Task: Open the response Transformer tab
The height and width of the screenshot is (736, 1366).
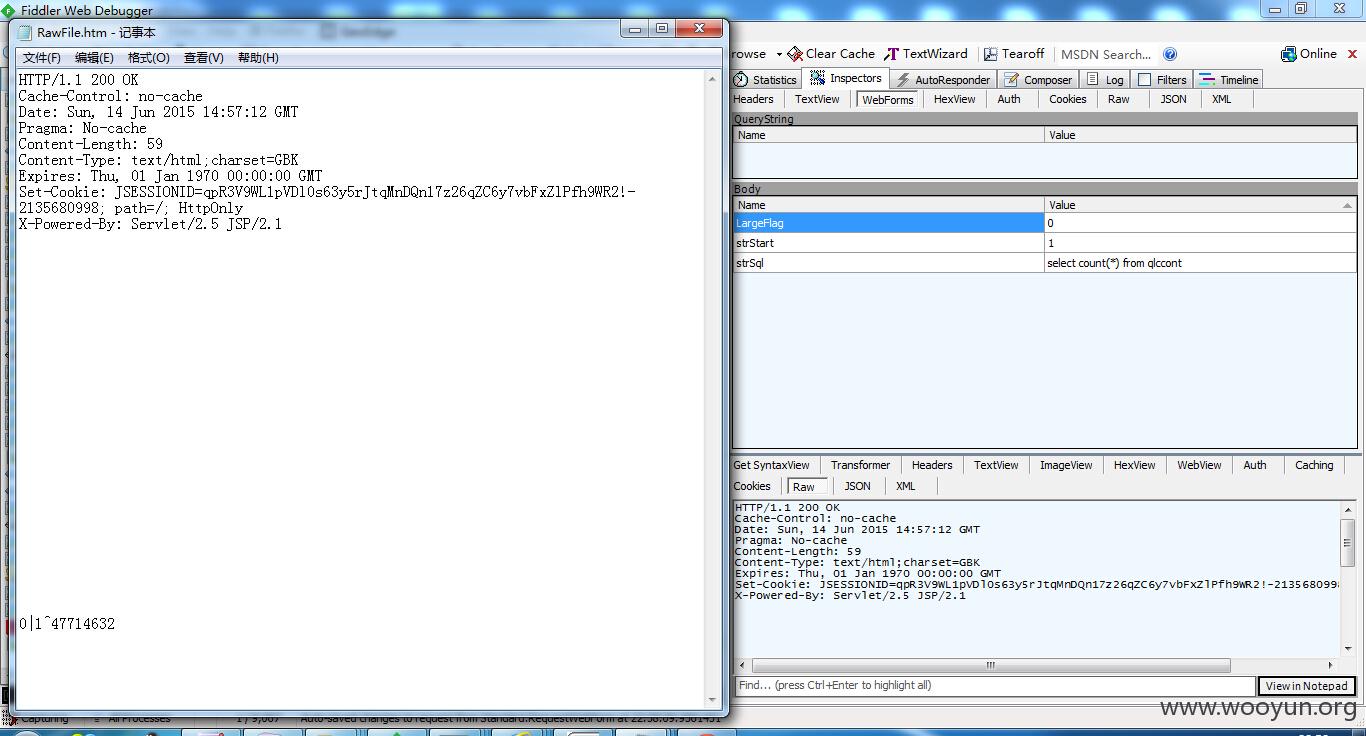Action: 860,465
